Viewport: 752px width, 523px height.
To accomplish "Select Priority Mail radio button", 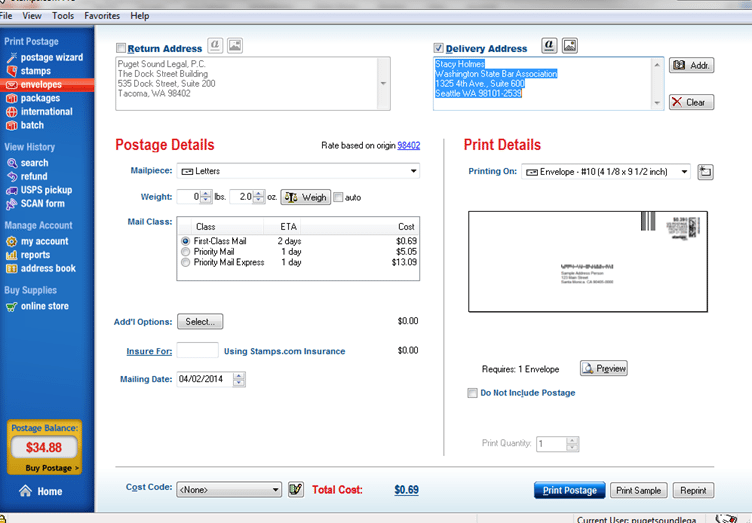I will 185,251.
